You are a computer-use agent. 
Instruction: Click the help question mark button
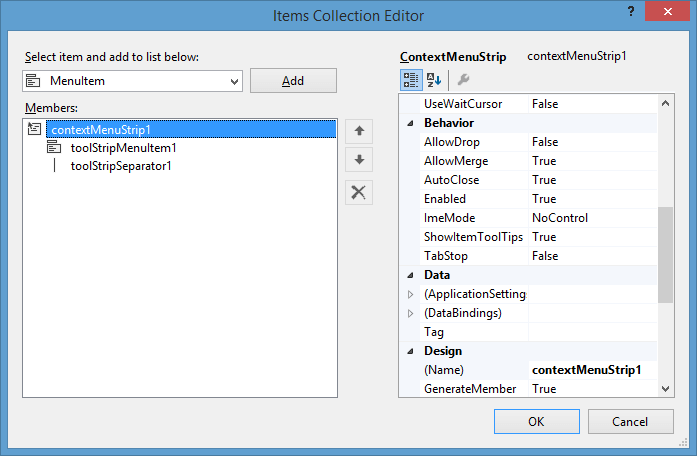tap(631, 11)
